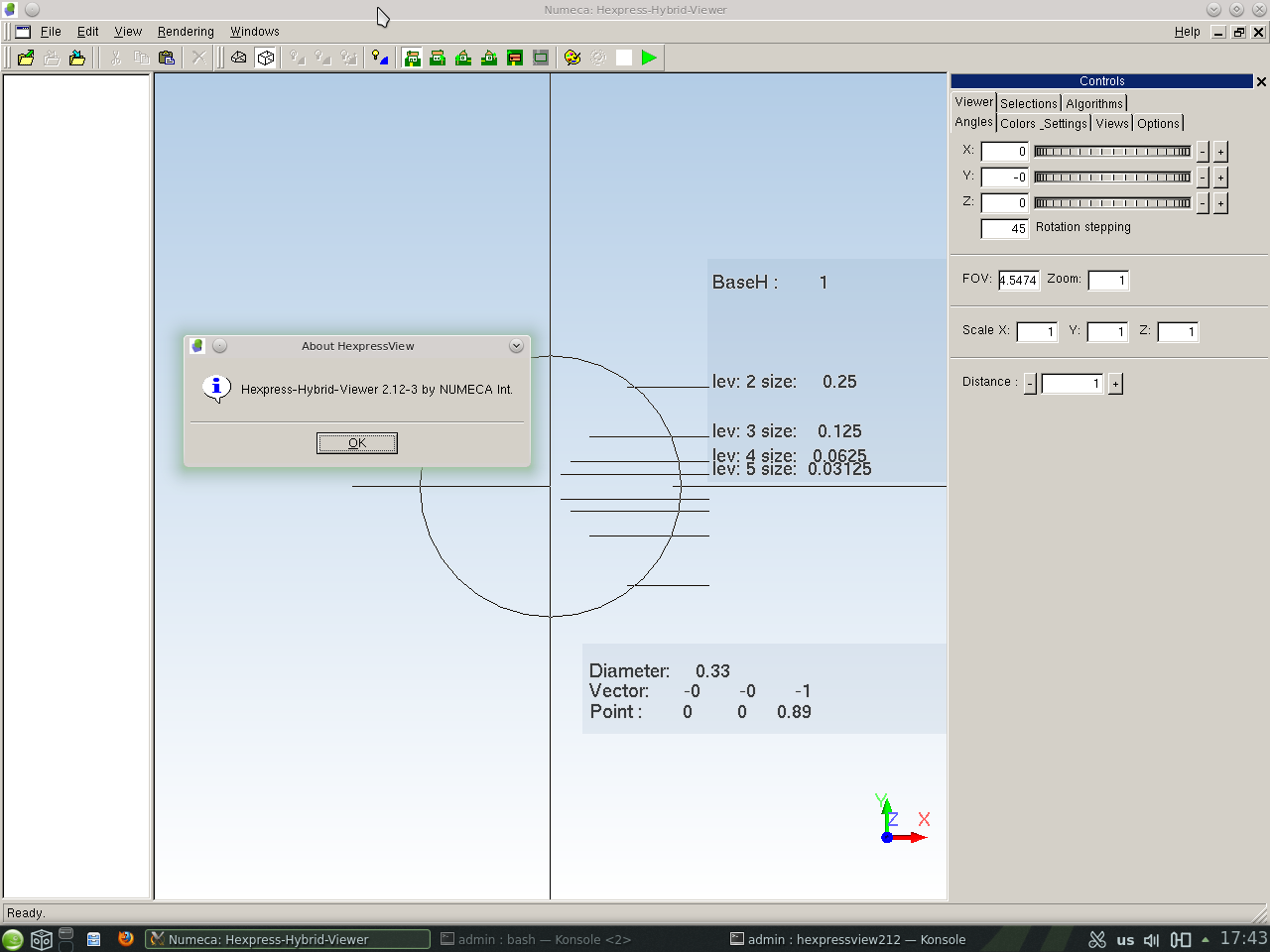Click the import folder icon with blue arrow
This screenshot has height=952, width=1270.
(77, 58)
